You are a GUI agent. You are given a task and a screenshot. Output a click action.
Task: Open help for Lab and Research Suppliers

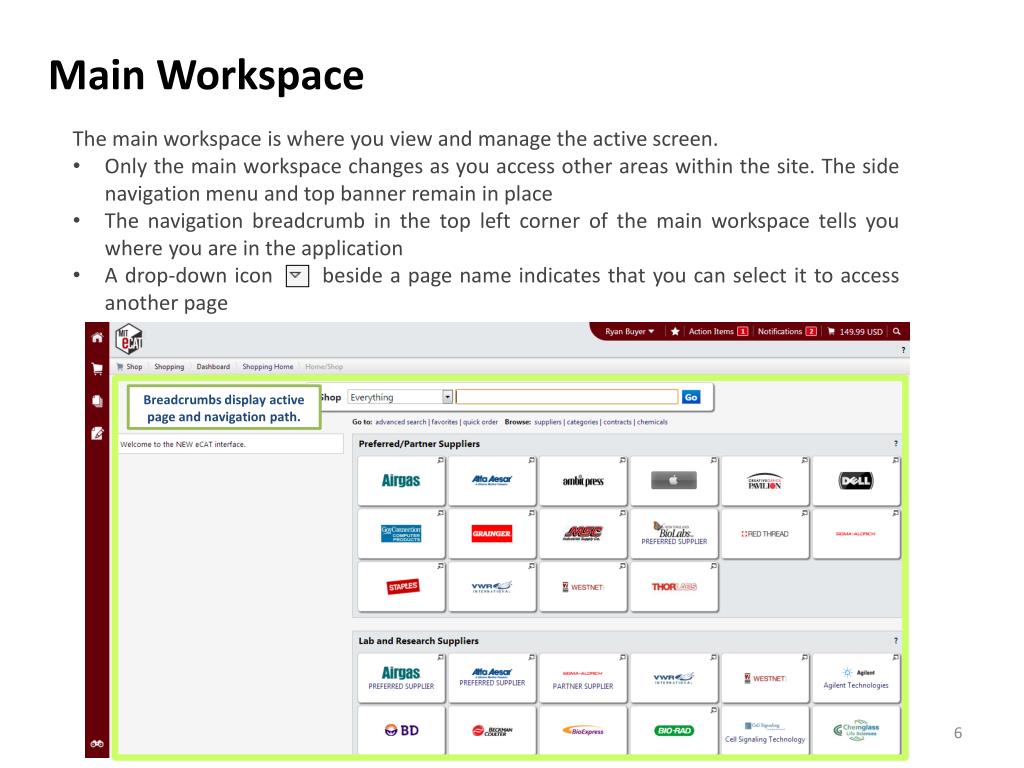point(895,641)
